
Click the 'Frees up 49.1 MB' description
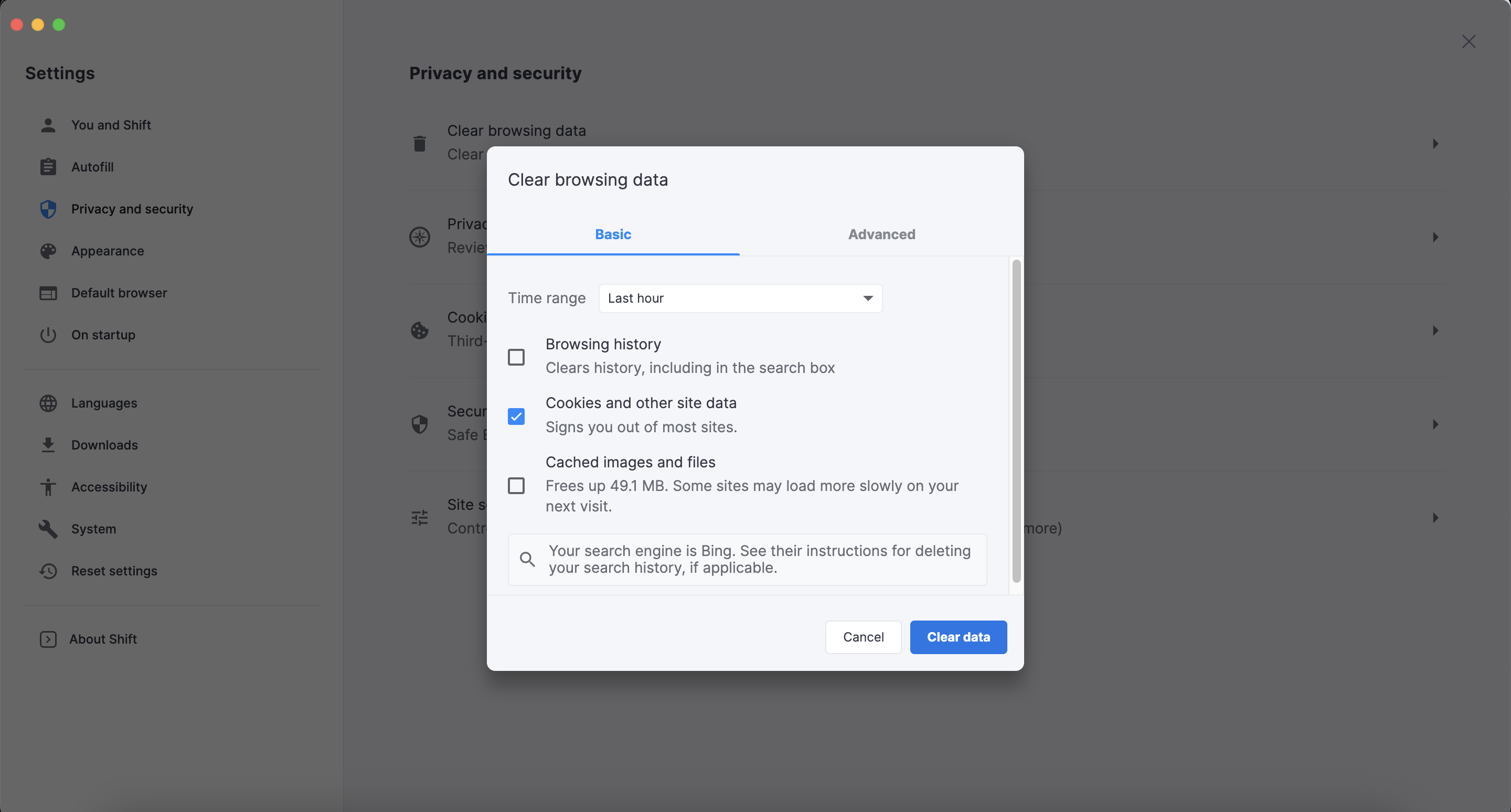(x=752, y=496)
